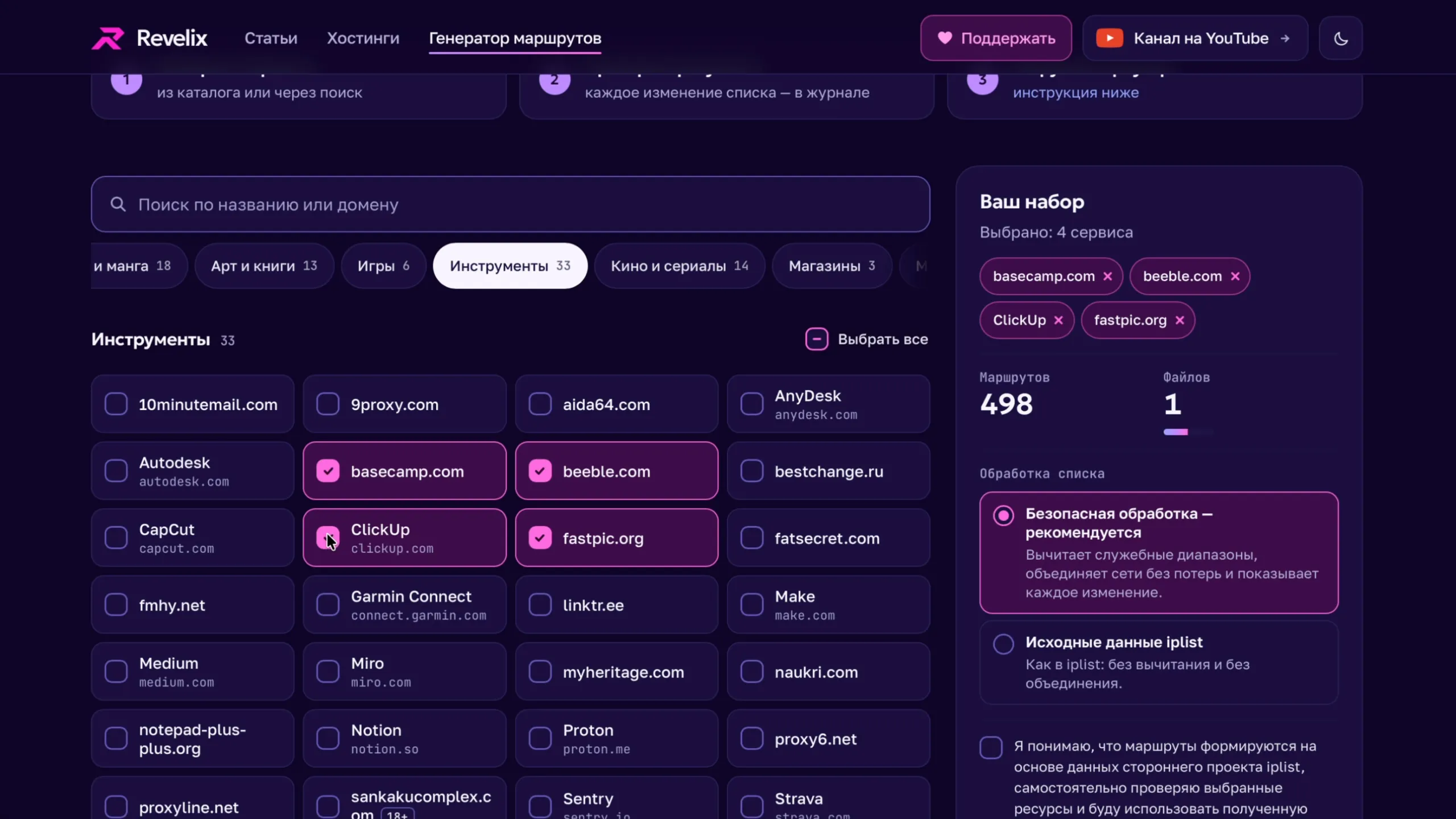Viewport: 1456px width, 819px height.
Task: Check the 10minutemail.com checkbox
Action: (x=116, y=404)
